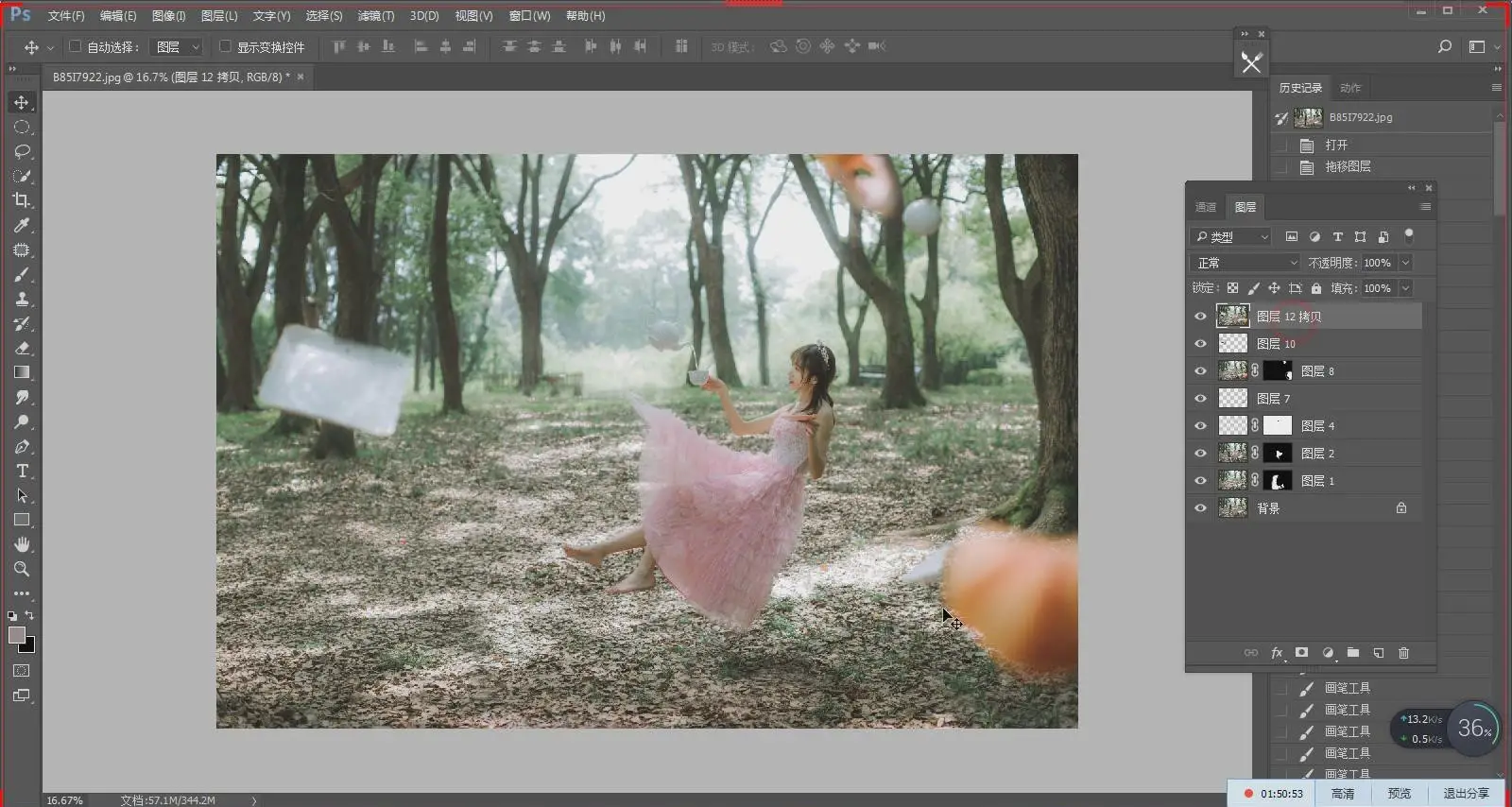Image resolution: width=1512 pixels, height=807 pixels.
Task: Select the Path Selection tool
Action: (x=22, y=495)
